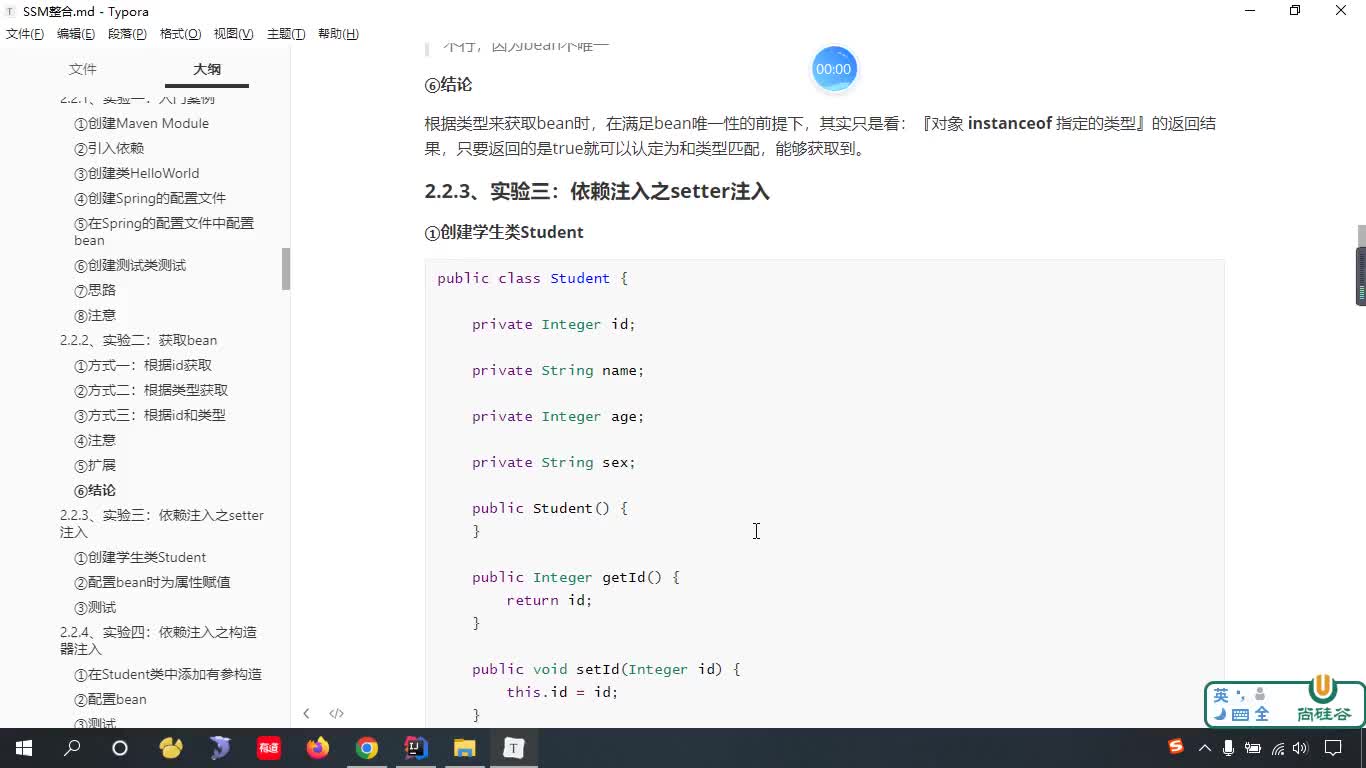Go to outline item ⑤扩展
Image resolution: width=1366 pixels, height=768 pixels.
click(x=95, y=466)
